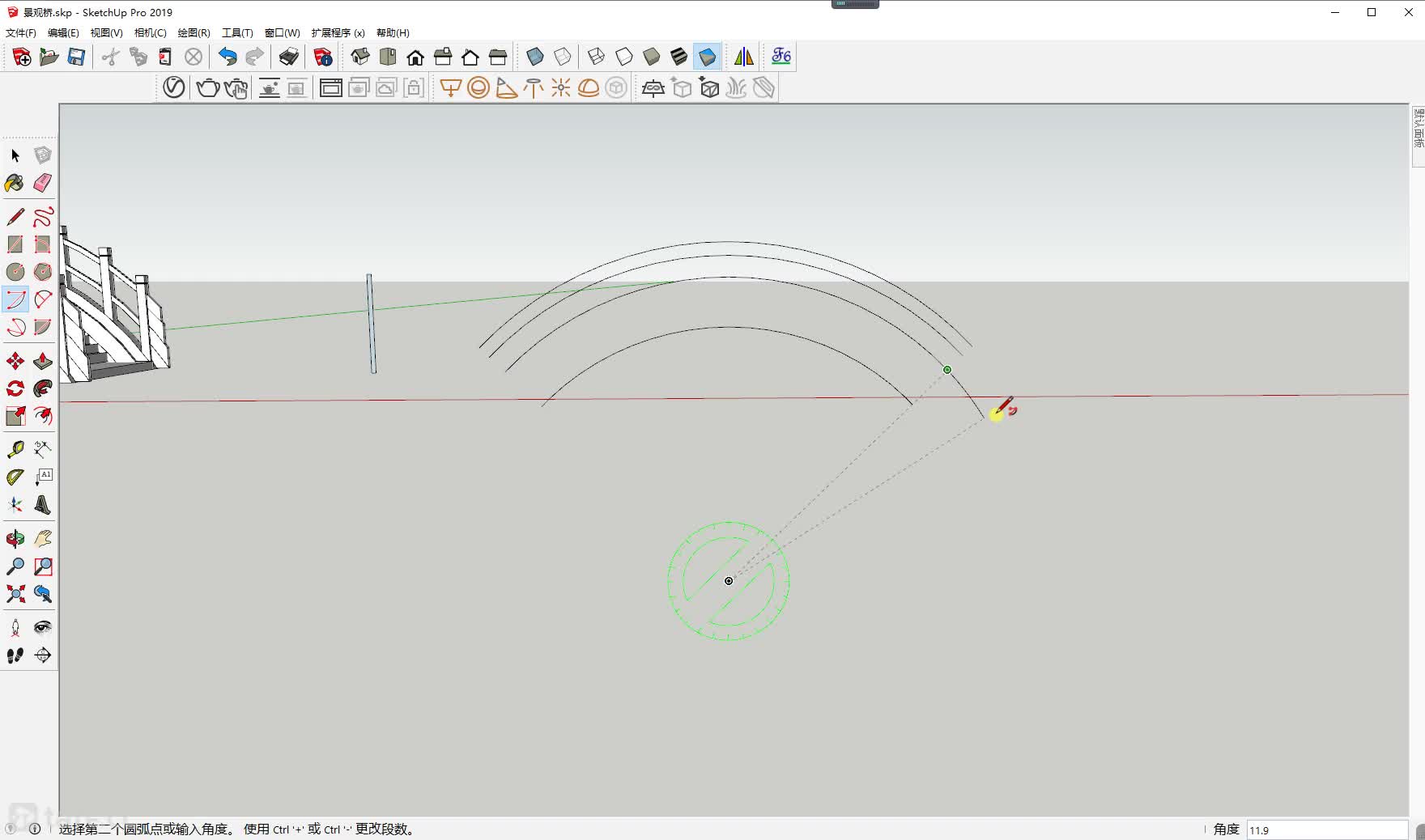Select the Dimension tool
This screenshot has width=1425, height=840.
(x=43, y=450)
